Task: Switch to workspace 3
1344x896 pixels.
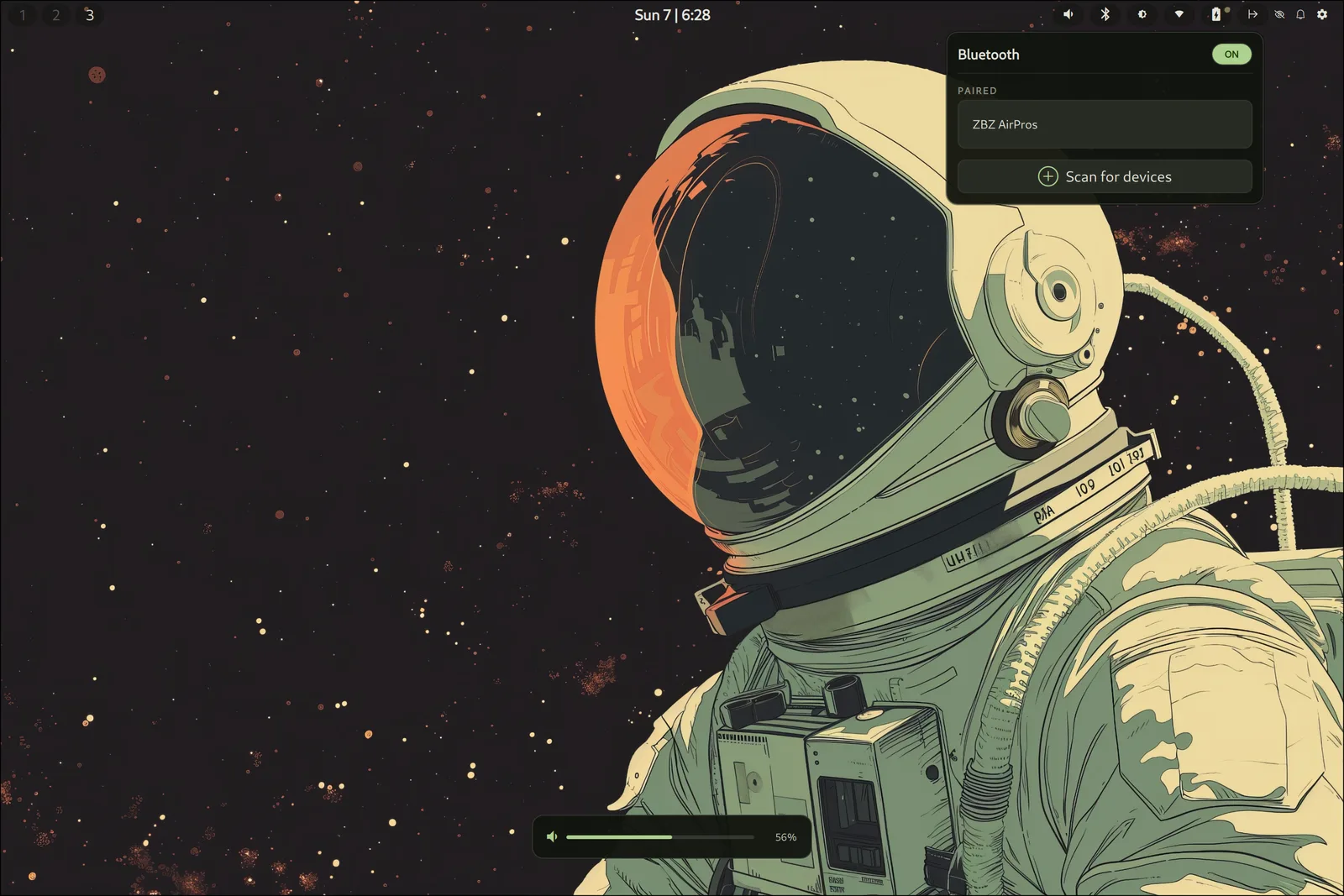Action: click(90, 15)
